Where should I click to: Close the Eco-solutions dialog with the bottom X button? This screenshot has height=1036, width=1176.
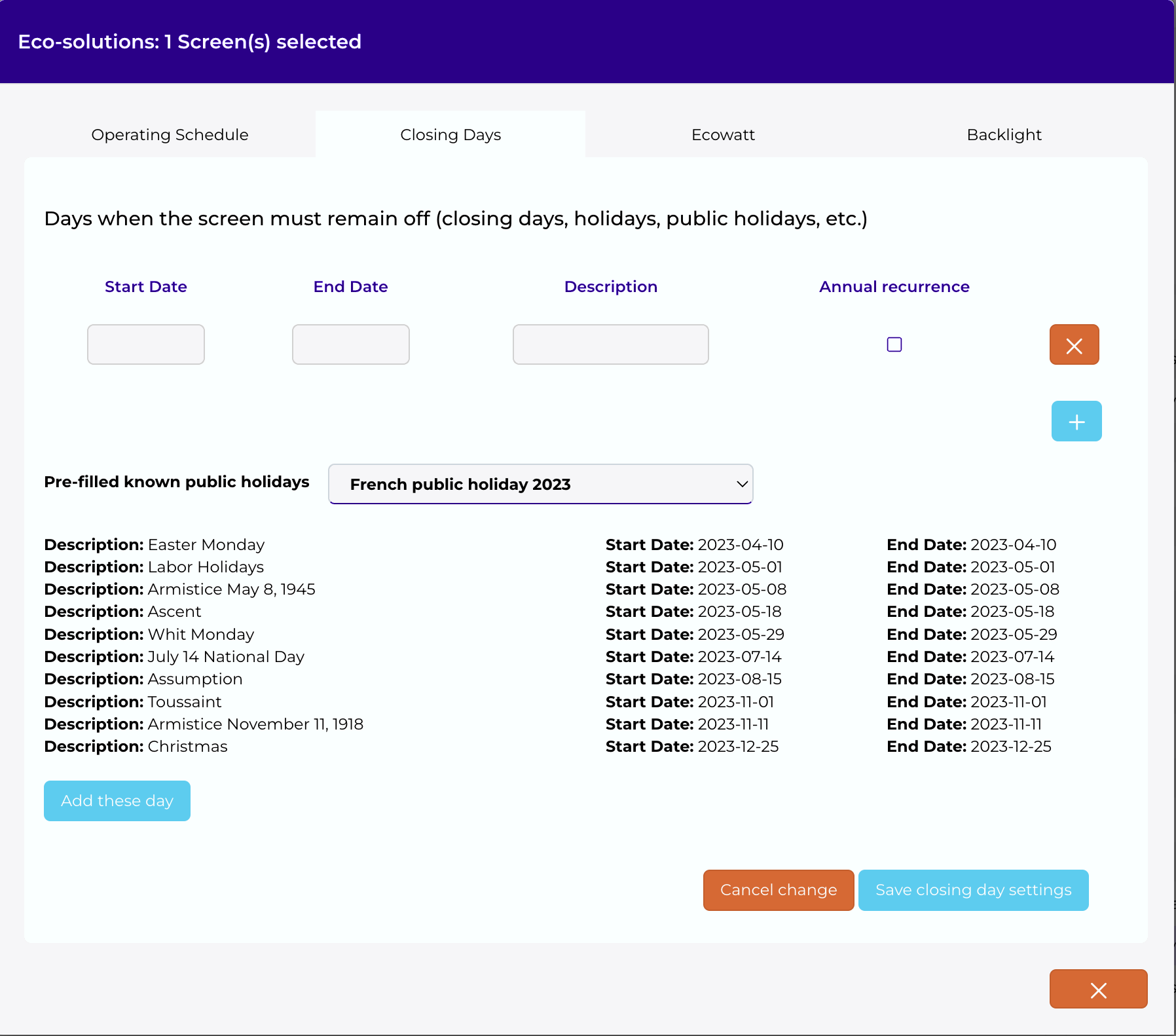click(x=1098, y=990)
